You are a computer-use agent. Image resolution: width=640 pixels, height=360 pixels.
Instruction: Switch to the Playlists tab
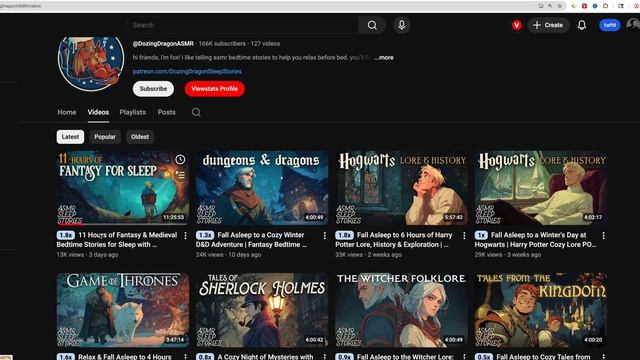[133, 112]
